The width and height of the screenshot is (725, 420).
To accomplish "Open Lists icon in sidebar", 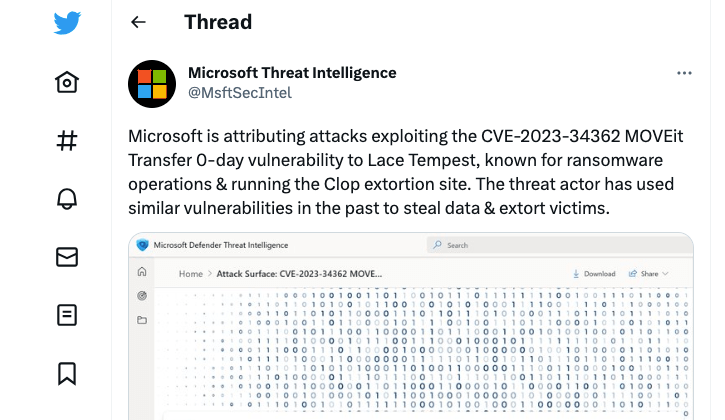I will (67, 315).
